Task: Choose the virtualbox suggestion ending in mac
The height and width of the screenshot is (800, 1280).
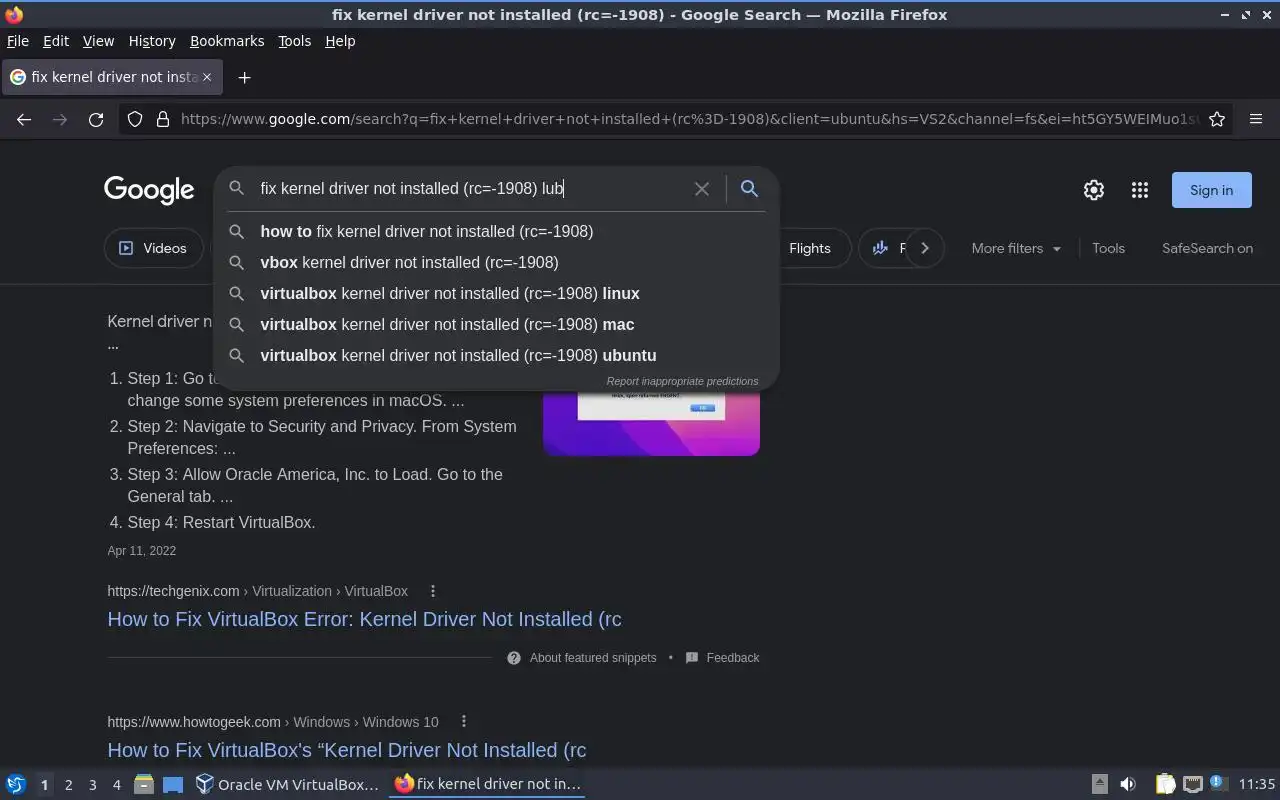Action: [x=496, y=324]
